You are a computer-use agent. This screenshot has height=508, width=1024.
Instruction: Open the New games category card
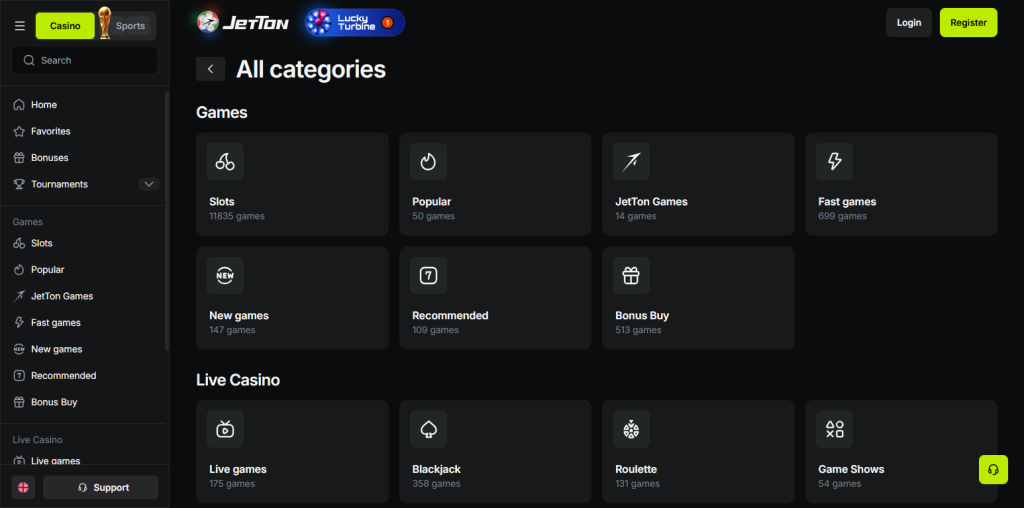click(x=292, y=298)
